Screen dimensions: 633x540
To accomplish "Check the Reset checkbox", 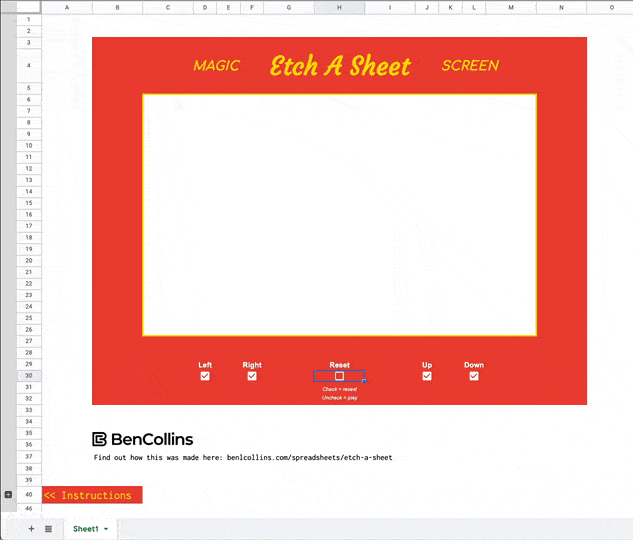I will tap(340, 376).
